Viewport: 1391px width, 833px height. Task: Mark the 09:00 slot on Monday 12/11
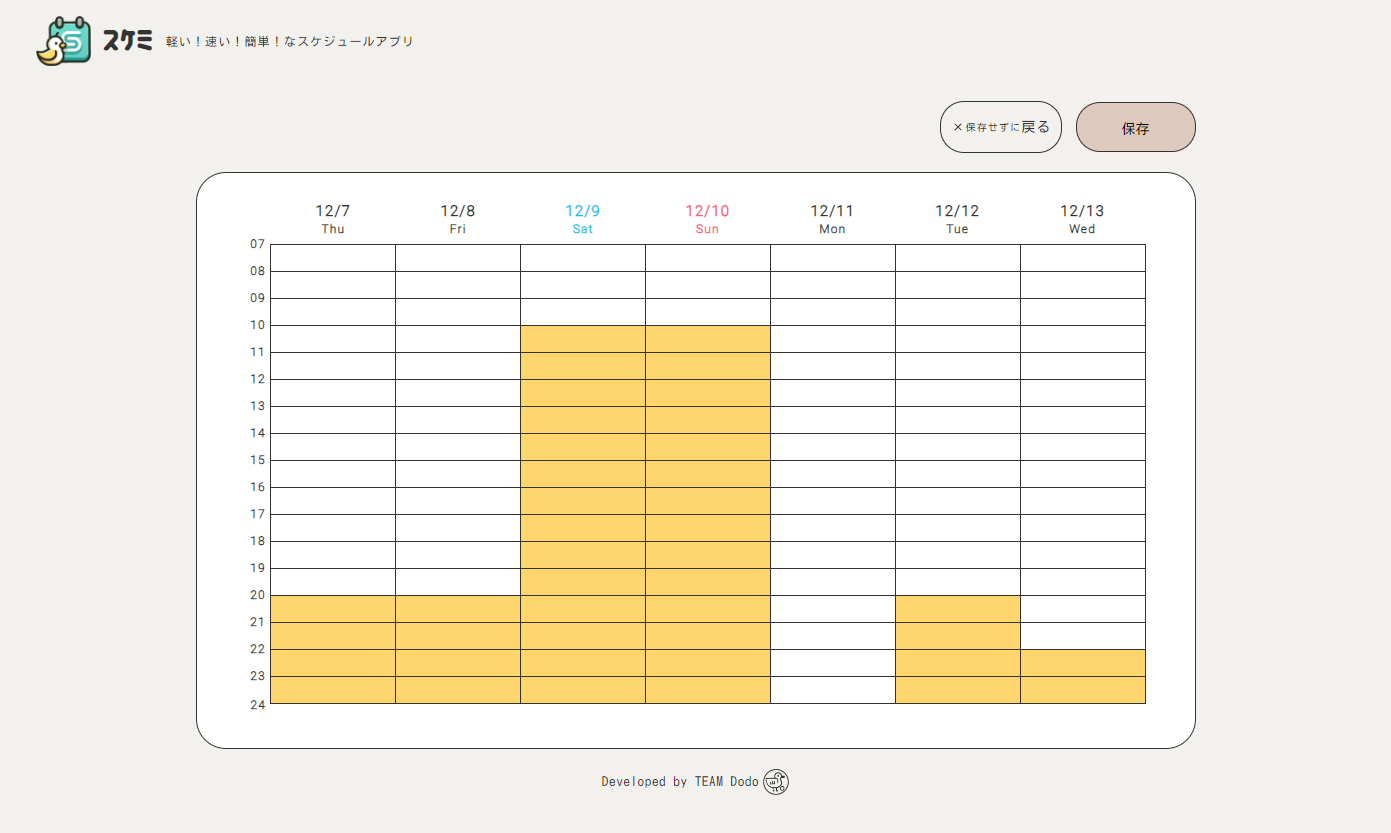pos(832,311)
